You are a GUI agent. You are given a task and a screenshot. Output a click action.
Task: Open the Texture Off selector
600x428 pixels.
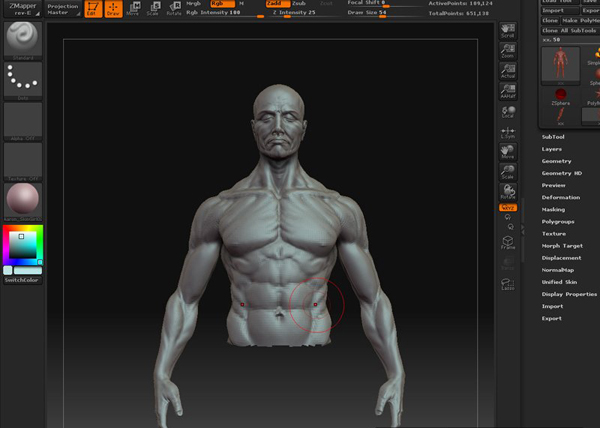tap(23, 162)
